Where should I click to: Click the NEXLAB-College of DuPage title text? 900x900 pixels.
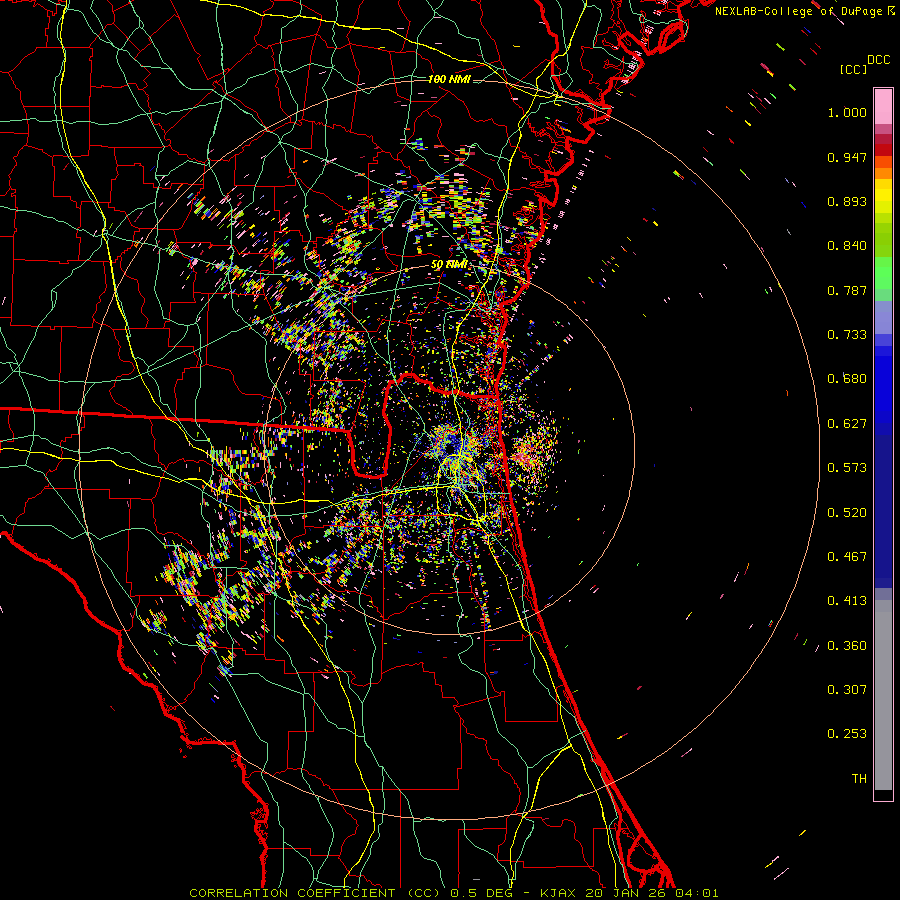coord(804,11)
